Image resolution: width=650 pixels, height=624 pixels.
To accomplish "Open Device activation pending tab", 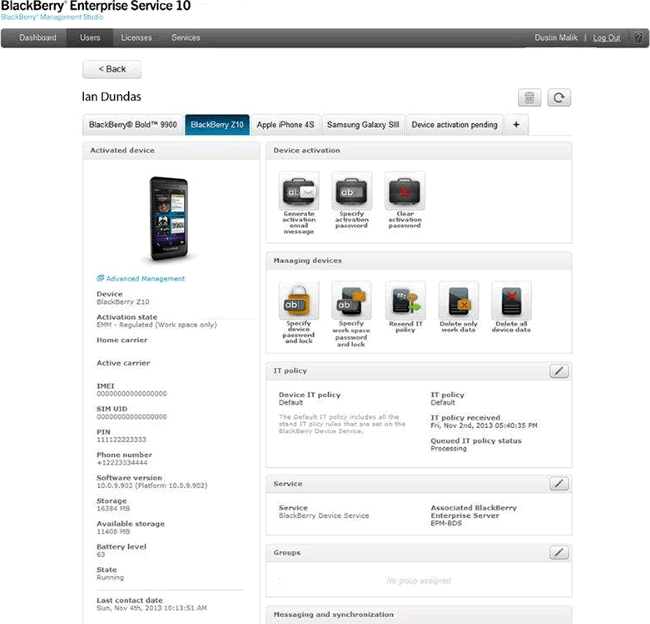I will coord(454,125).
